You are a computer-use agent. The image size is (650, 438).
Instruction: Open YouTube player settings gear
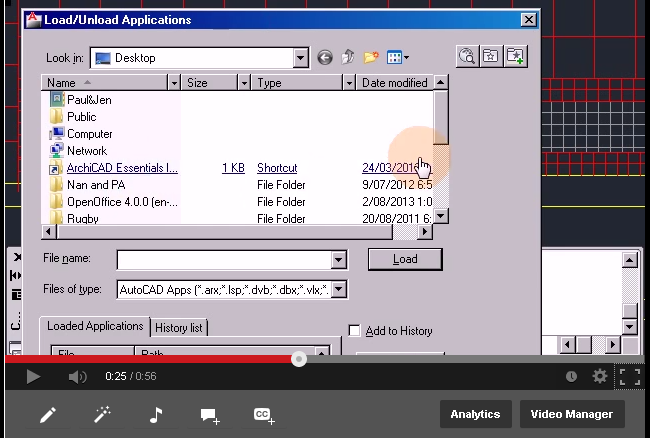599,377
